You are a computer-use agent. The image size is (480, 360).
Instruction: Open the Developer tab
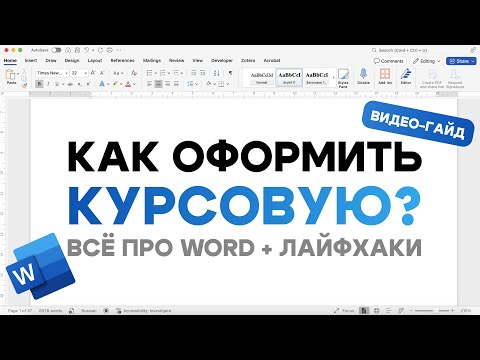pyautogui.click(x=222, y=61)
